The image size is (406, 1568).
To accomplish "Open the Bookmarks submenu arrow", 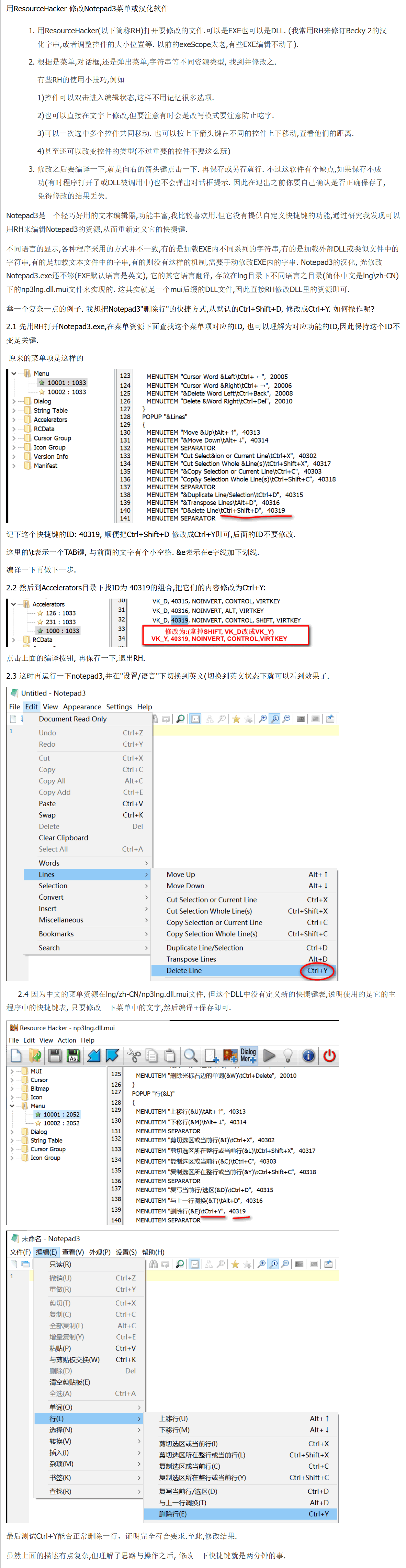I will [x=146, y=934].
